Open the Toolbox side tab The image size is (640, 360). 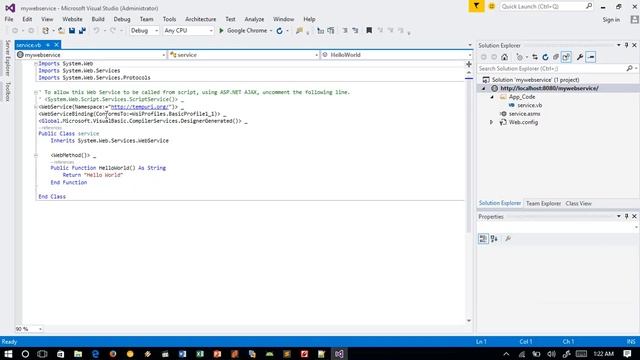7,91
